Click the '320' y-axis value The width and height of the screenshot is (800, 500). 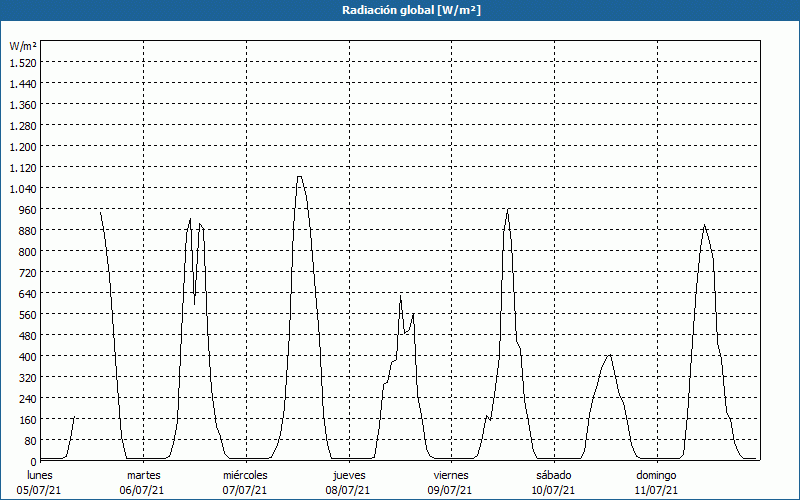[x=27, y=378]
